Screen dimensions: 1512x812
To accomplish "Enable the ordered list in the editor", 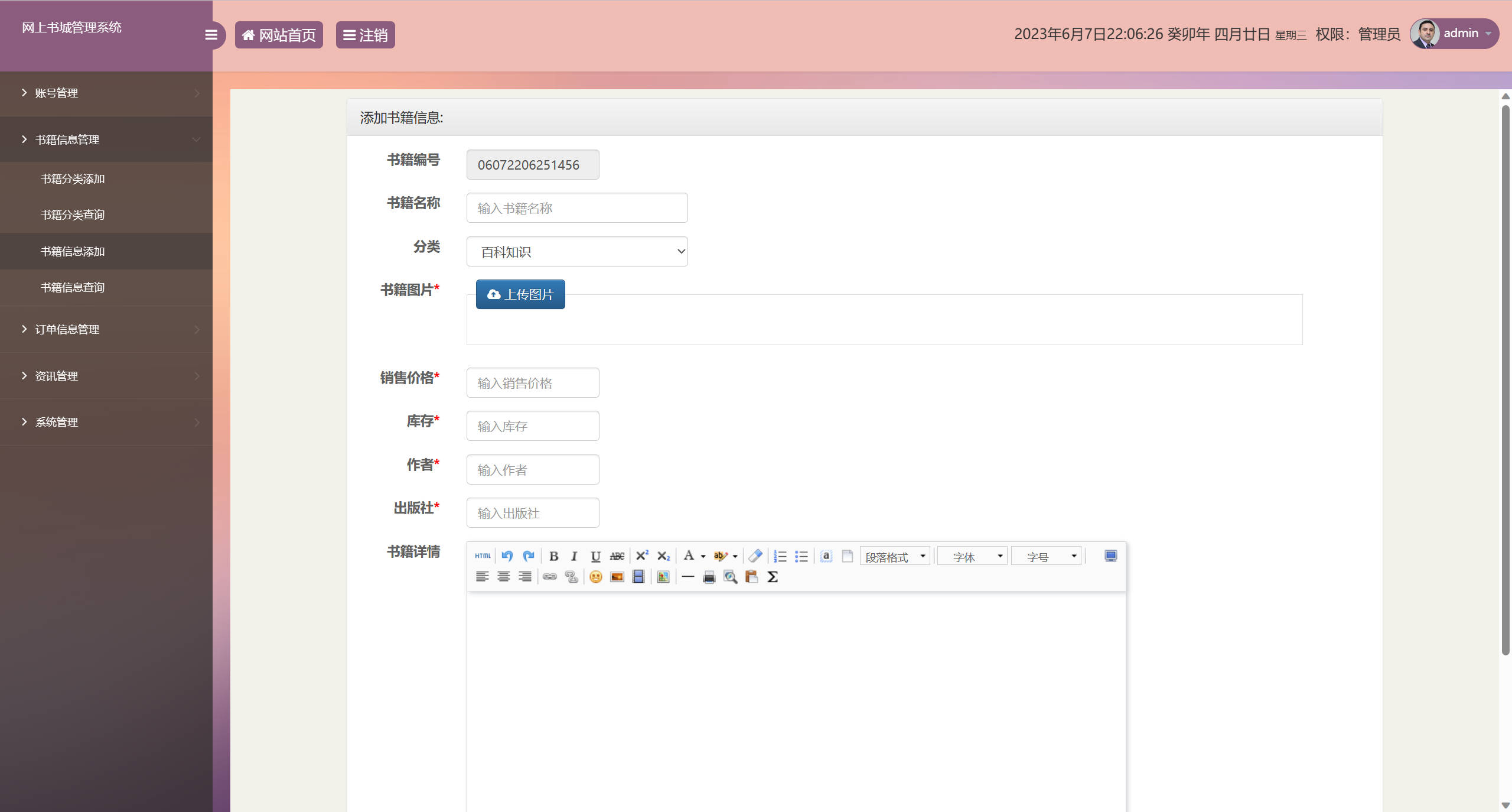I will click(x=780, y=556).
